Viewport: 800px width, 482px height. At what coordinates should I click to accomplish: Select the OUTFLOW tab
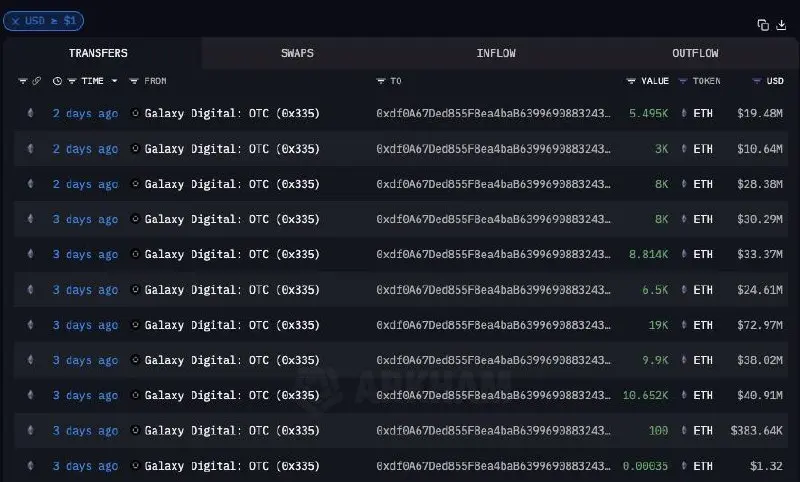click(695, 53)
